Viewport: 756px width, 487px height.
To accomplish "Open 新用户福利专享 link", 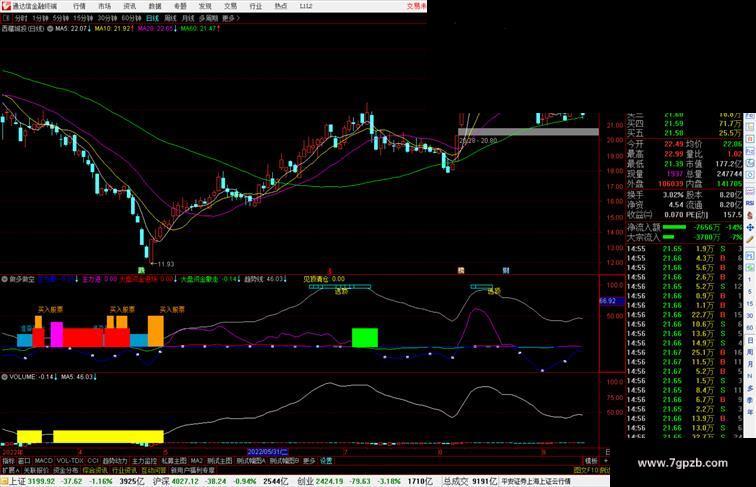I will pyautogui.click(x=193, y=470).
